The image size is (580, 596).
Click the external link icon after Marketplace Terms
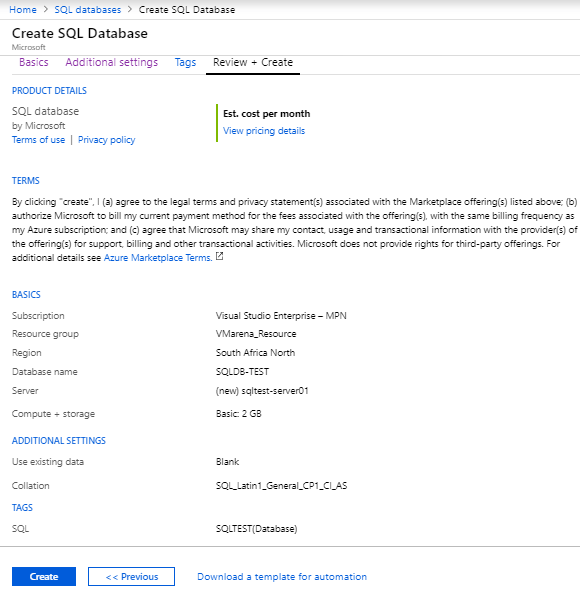[219, 257]
